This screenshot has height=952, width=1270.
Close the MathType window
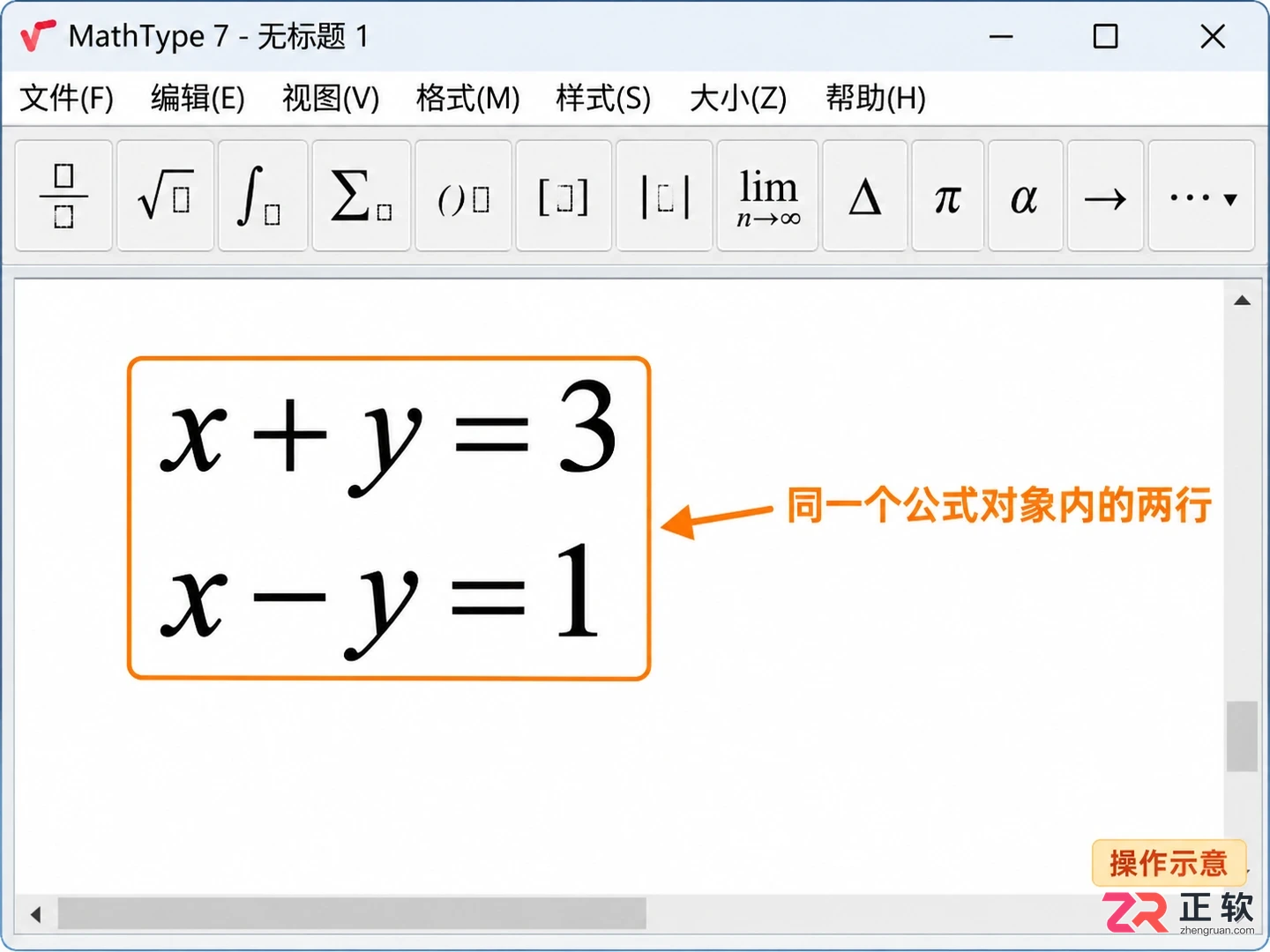[1213, 37]
